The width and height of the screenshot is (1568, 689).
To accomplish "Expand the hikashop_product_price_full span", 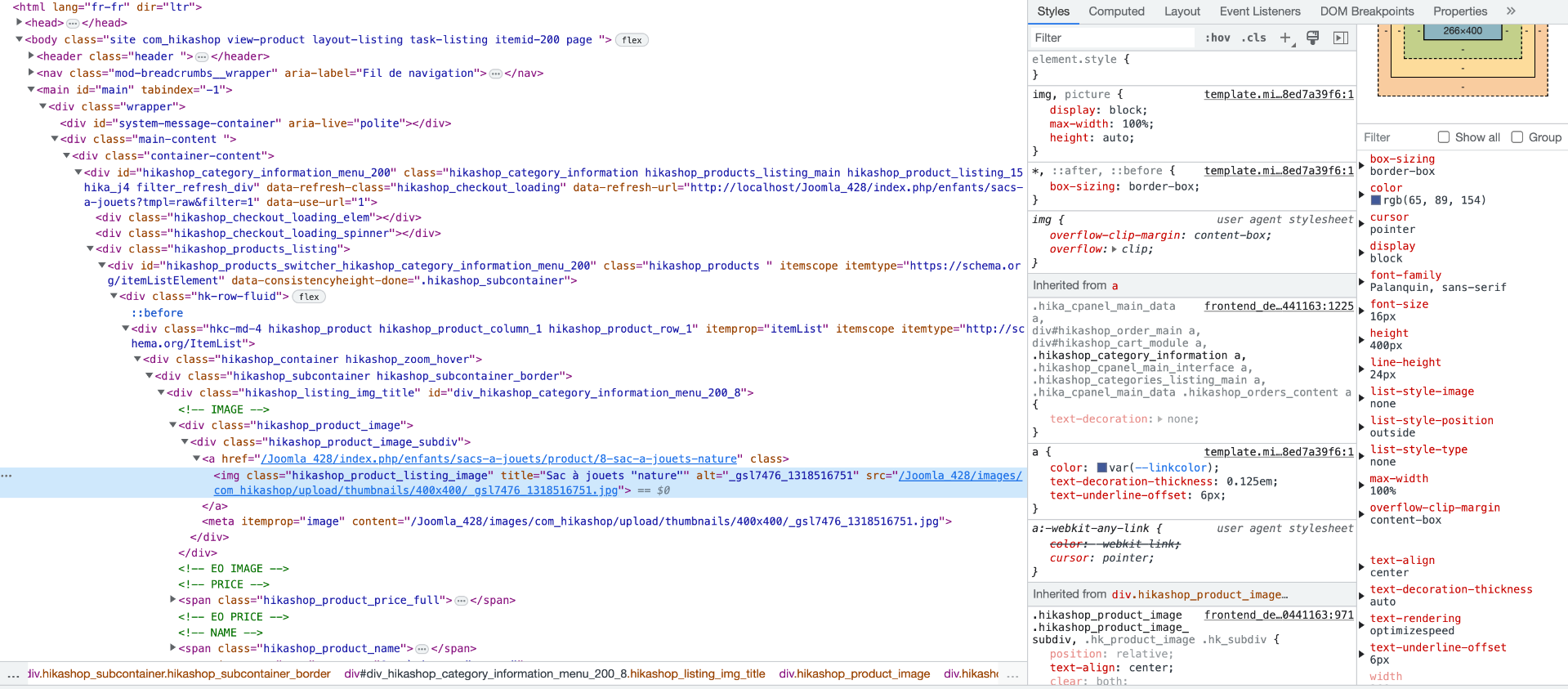I will pyautogui.click(x=172, y=600).
